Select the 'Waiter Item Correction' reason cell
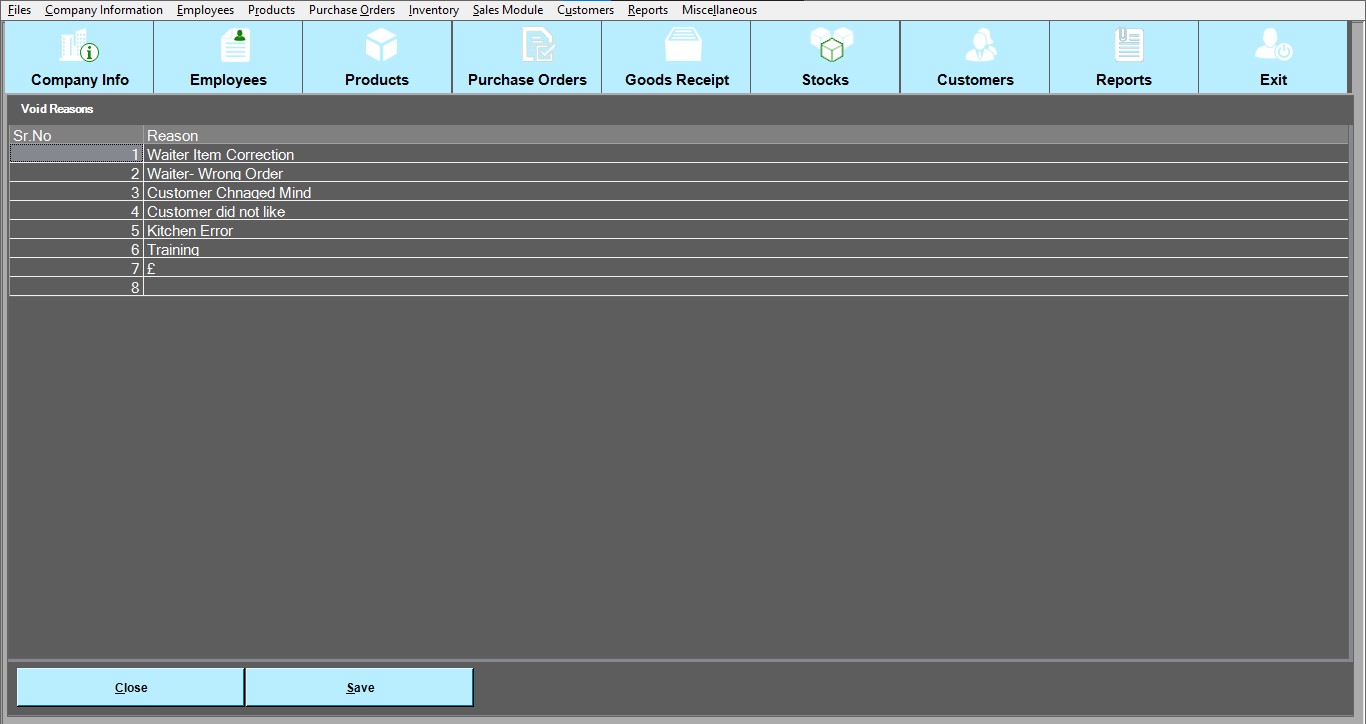 (221, 155)
